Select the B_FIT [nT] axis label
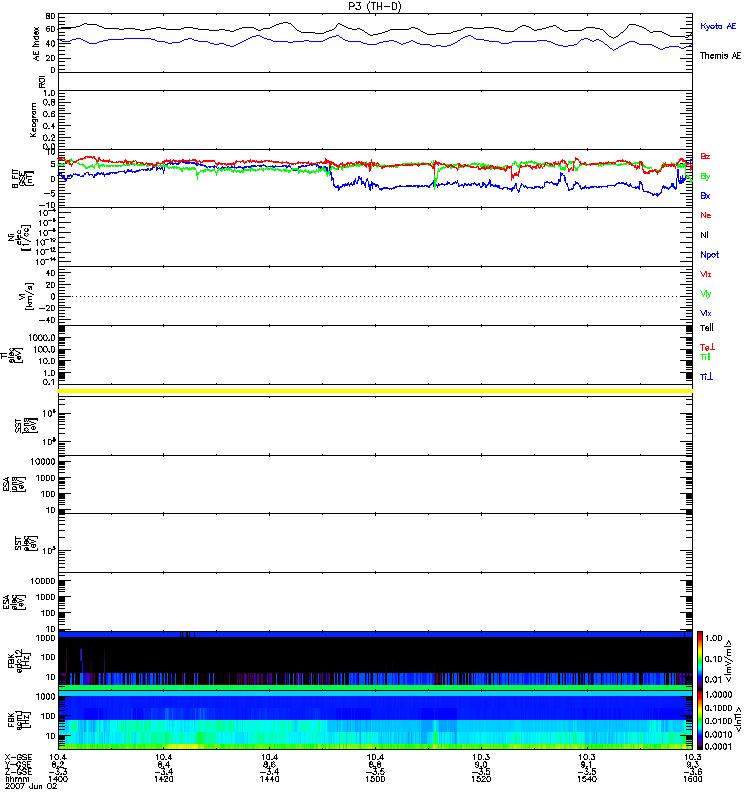This screenshot has height=800, width=750. [x=22, y=177]
